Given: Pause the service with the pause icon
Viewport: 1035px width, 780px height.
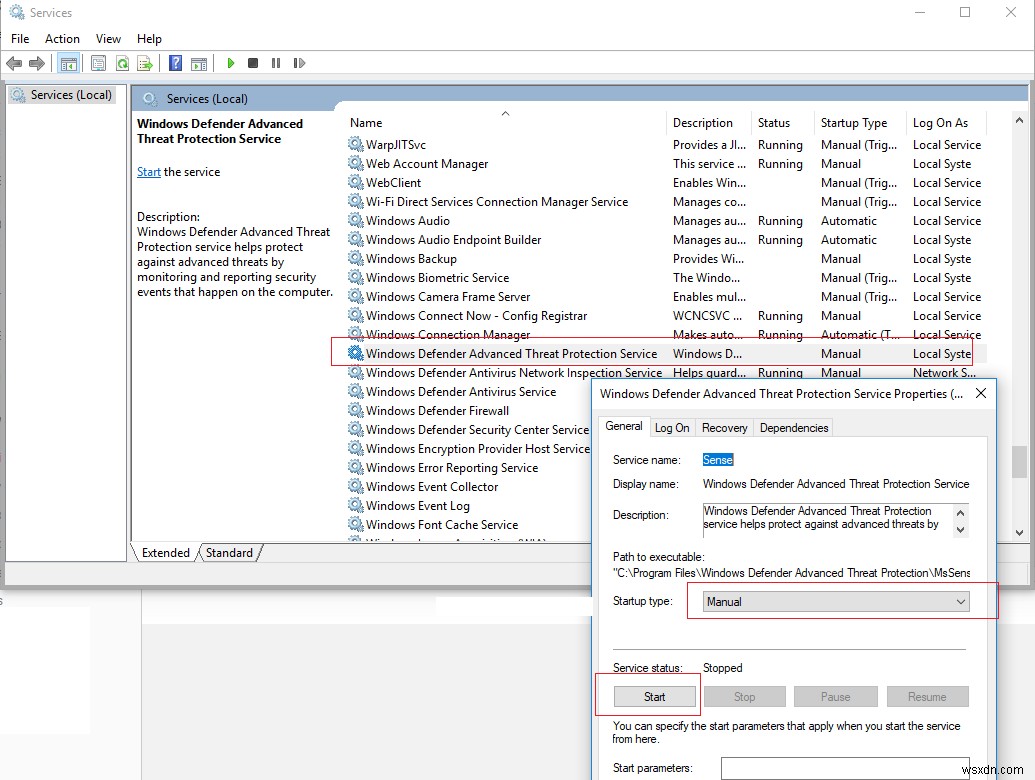Looking at the screenshot, I should coord(276,63).
